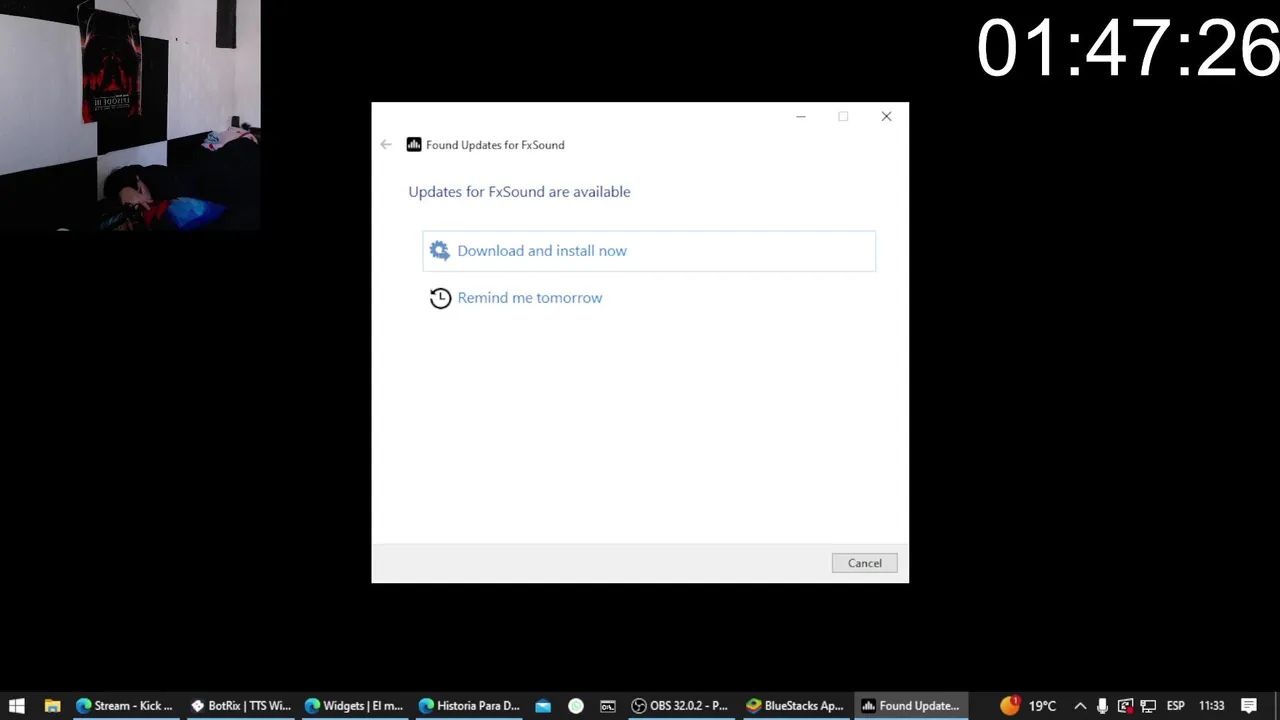Switch to Stream - Kick browser window
This screenshot has width=1280, height=720.
pos(126,706)
